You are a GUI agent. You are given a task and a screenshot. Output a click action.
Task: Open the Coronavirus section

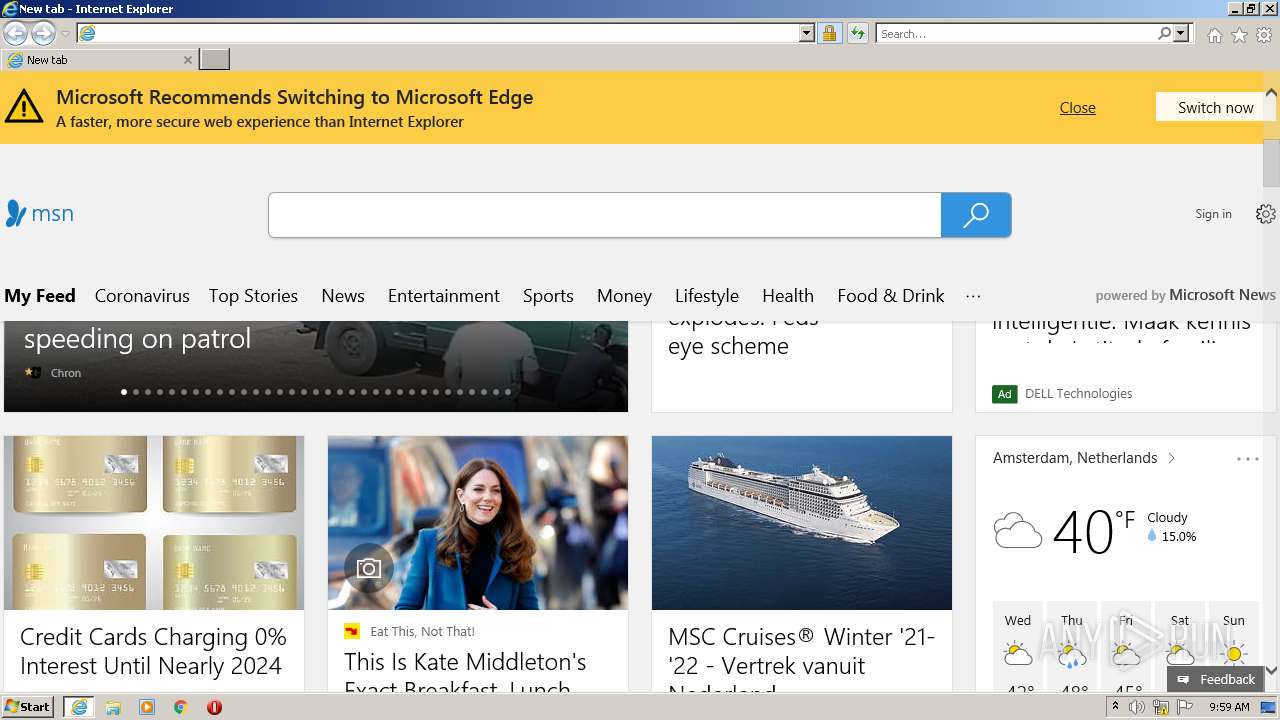[x=142, y=295]
